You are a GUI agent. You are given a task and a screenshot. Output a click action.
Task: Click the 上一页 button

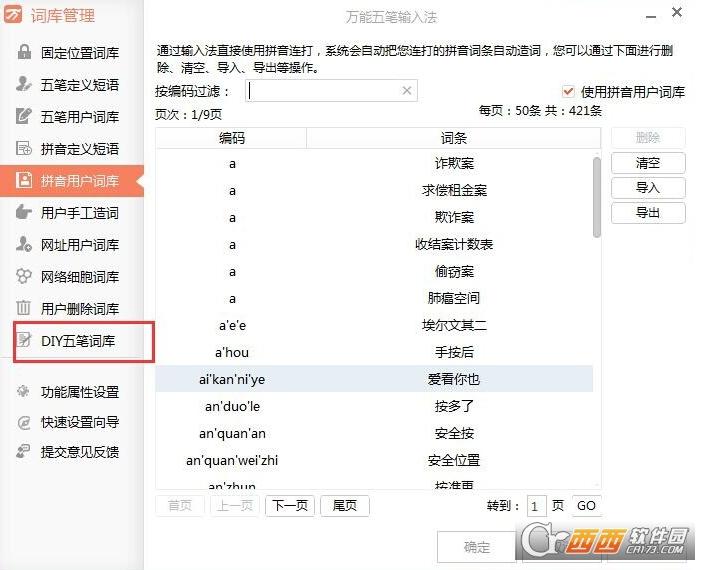tap(235, 506)
